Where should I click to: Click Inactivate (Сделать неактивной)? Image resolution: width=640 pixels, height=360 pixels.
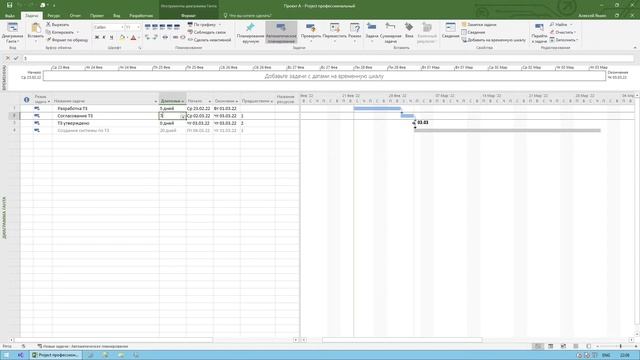click(x=209, y=40)
